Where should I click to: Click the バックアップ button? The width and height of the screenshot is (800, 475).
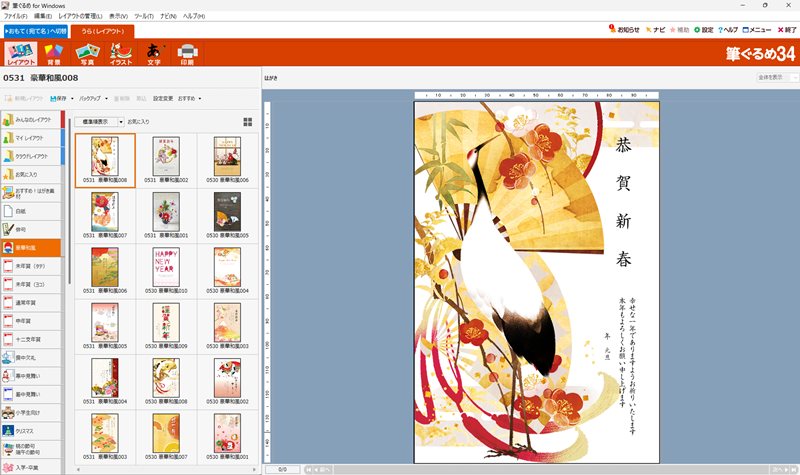click(x=90, y=98)
